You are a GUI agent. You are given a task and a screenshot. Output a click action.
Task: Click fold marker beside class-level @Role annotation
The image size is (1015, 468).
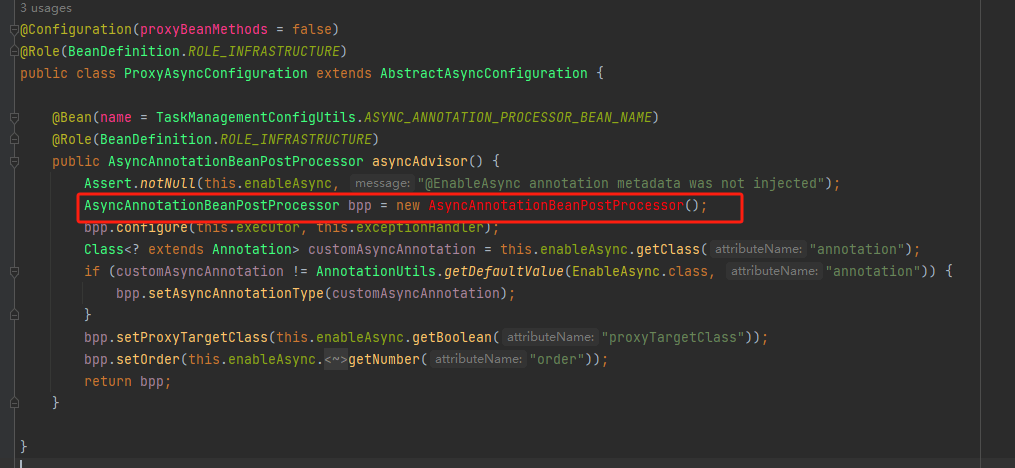click(14, 51)
